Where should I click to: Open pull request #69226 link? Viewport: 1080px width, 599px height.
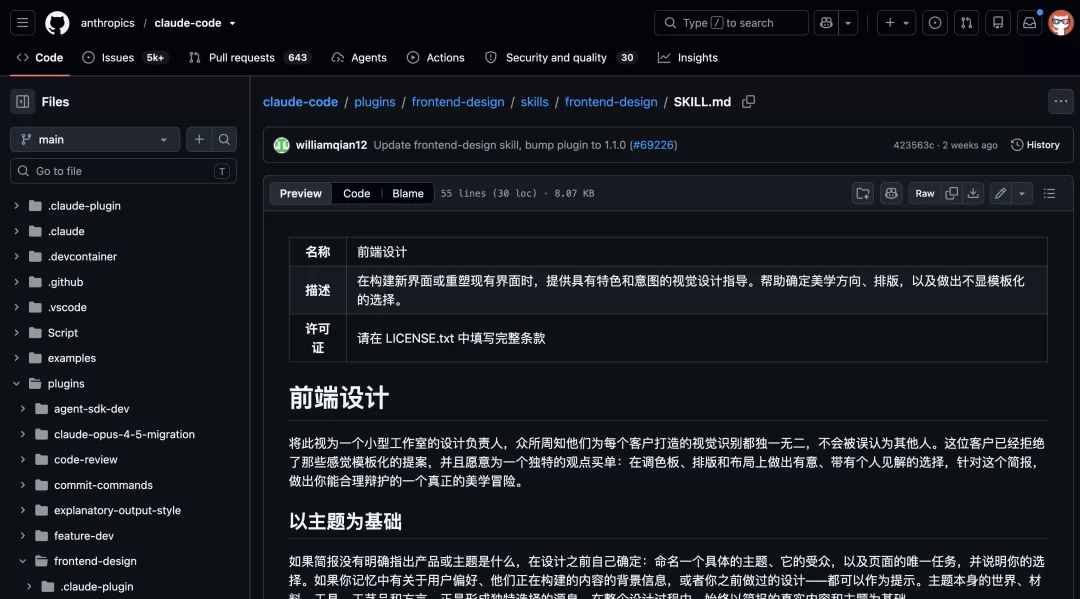pyautogui.click(x=653, y=145)
